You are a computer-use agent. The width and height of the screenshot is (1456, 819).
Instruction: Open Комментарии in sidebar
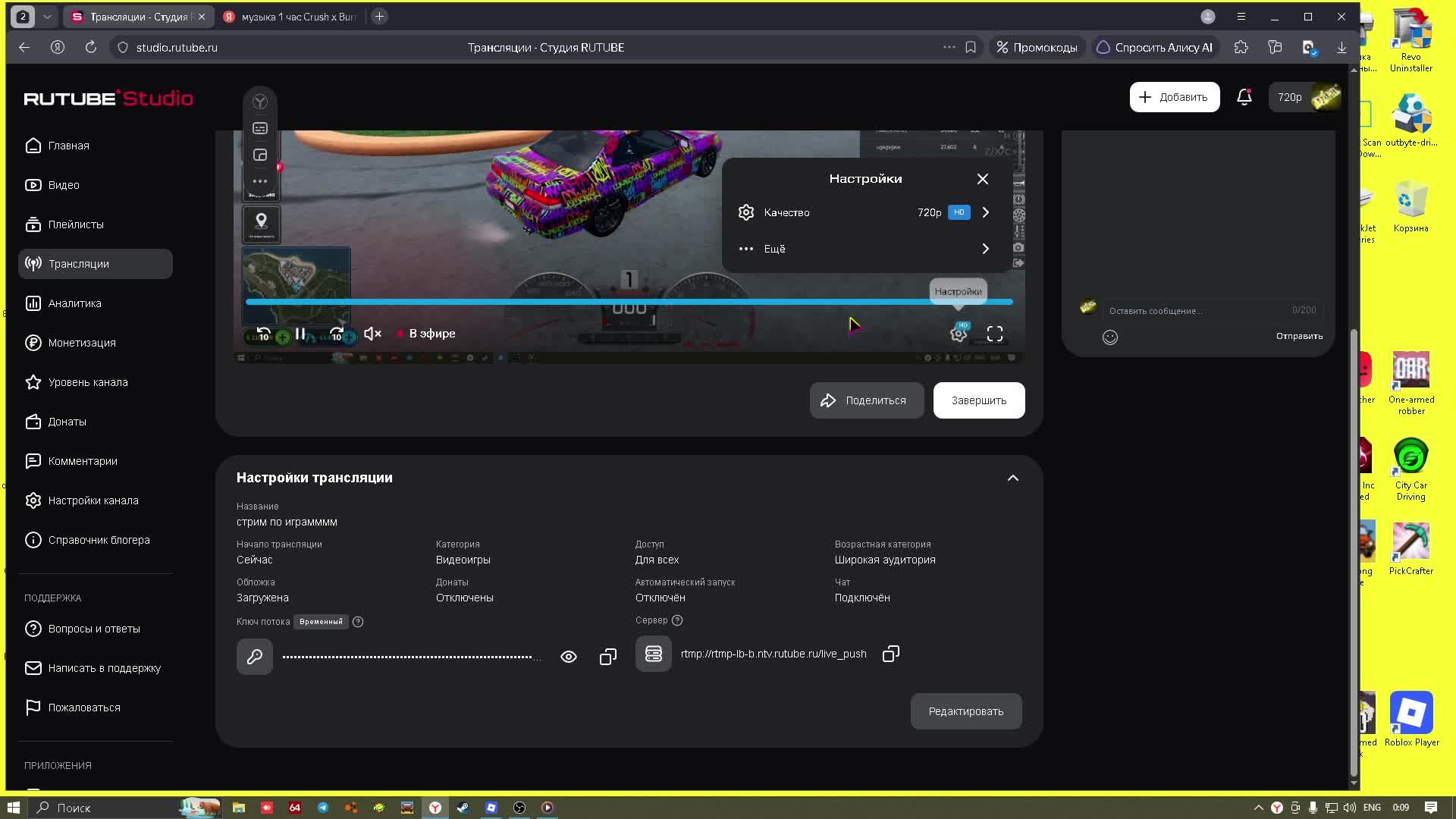point(96,461)
